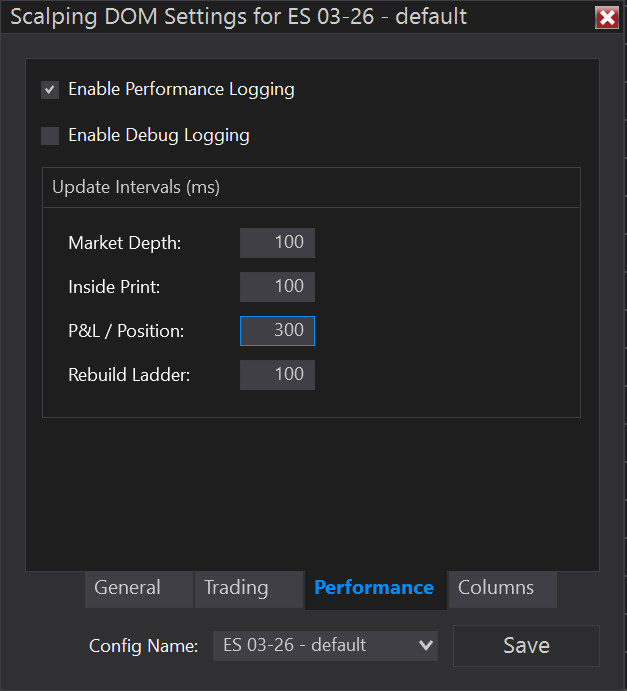Save the current configuration
Image resolution: width=627 pixels, height=691 pixels.
pyautogui.click(x=526, y=646)
